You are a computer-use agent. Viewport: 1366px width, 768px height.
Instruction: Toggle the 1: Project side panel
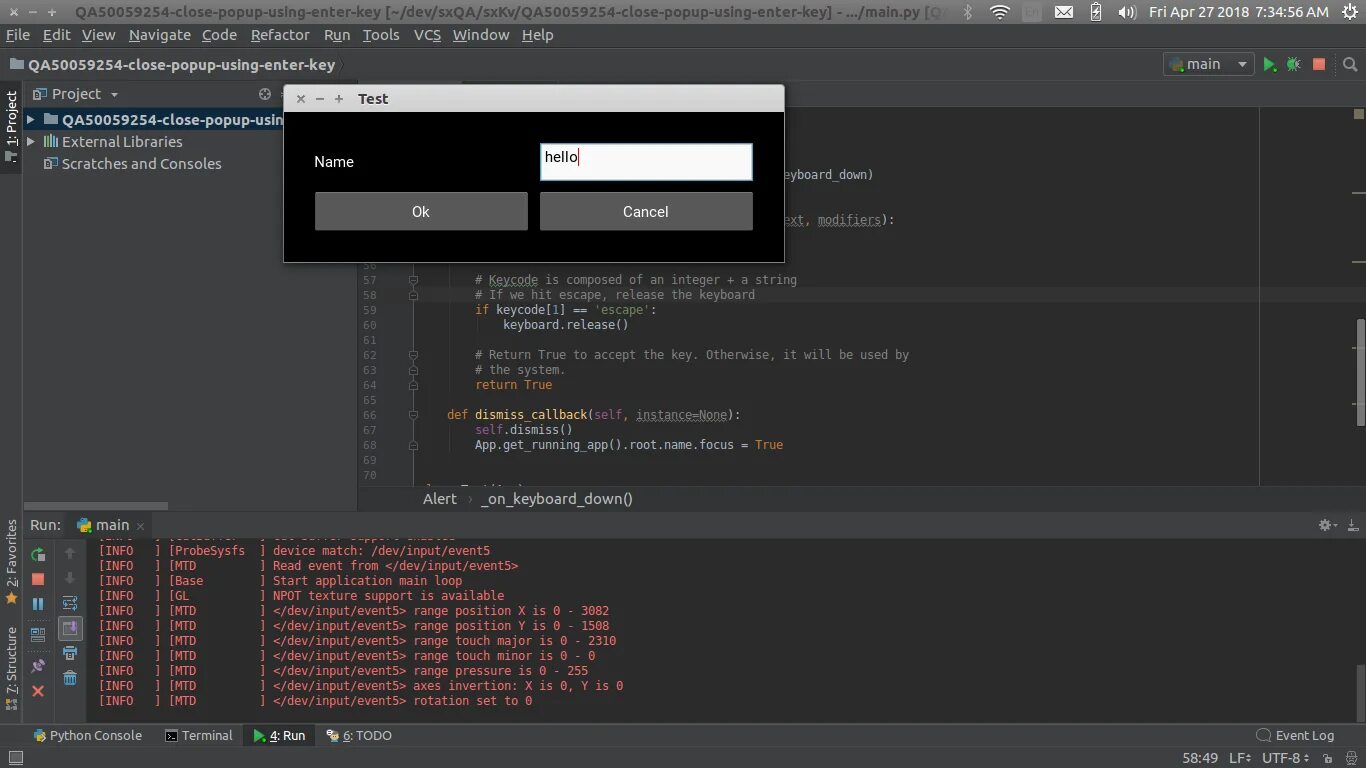tap(12, 127)
